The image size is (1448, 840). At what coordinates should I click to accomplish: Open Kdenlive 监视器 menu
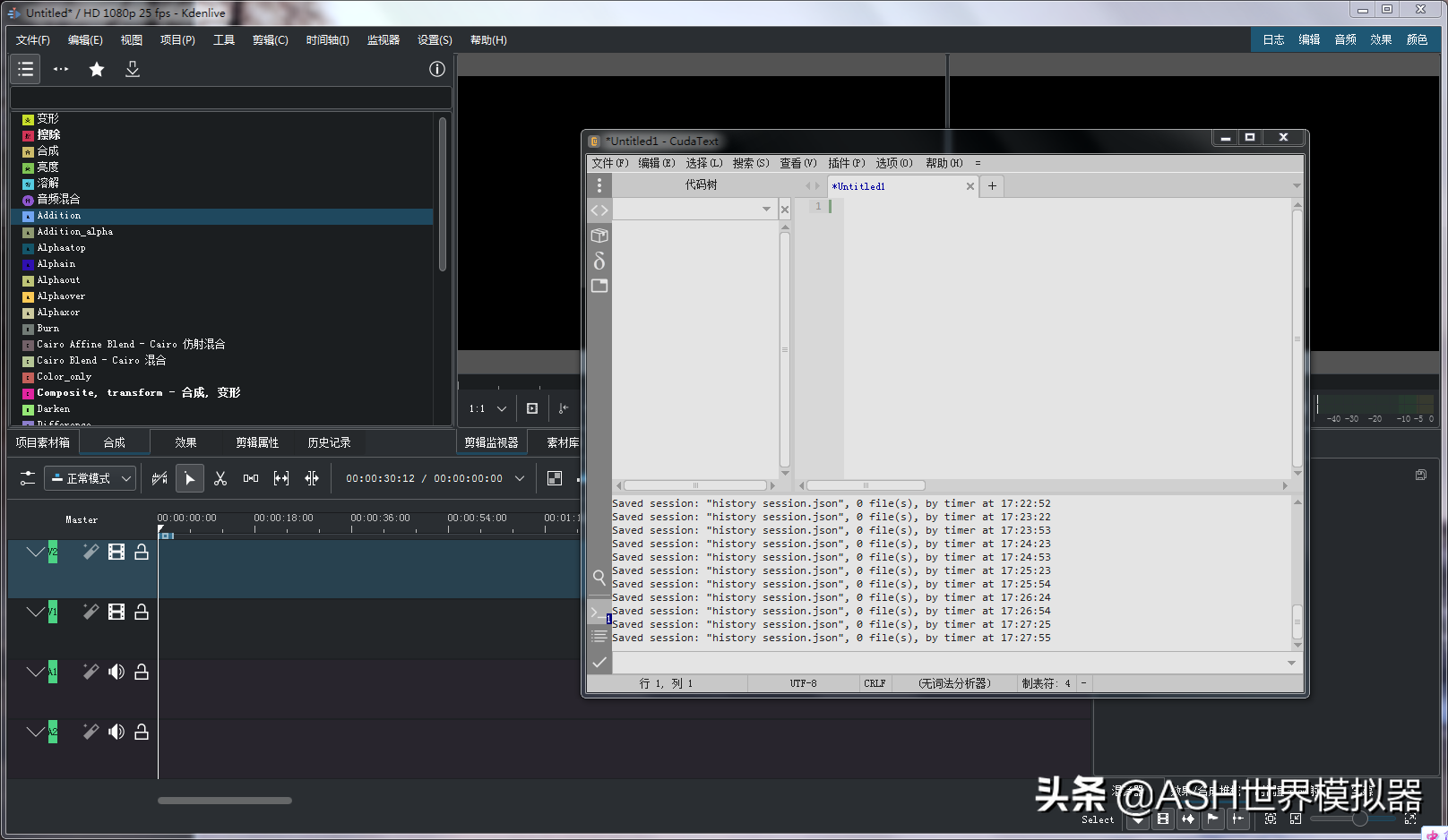[383, 40]
